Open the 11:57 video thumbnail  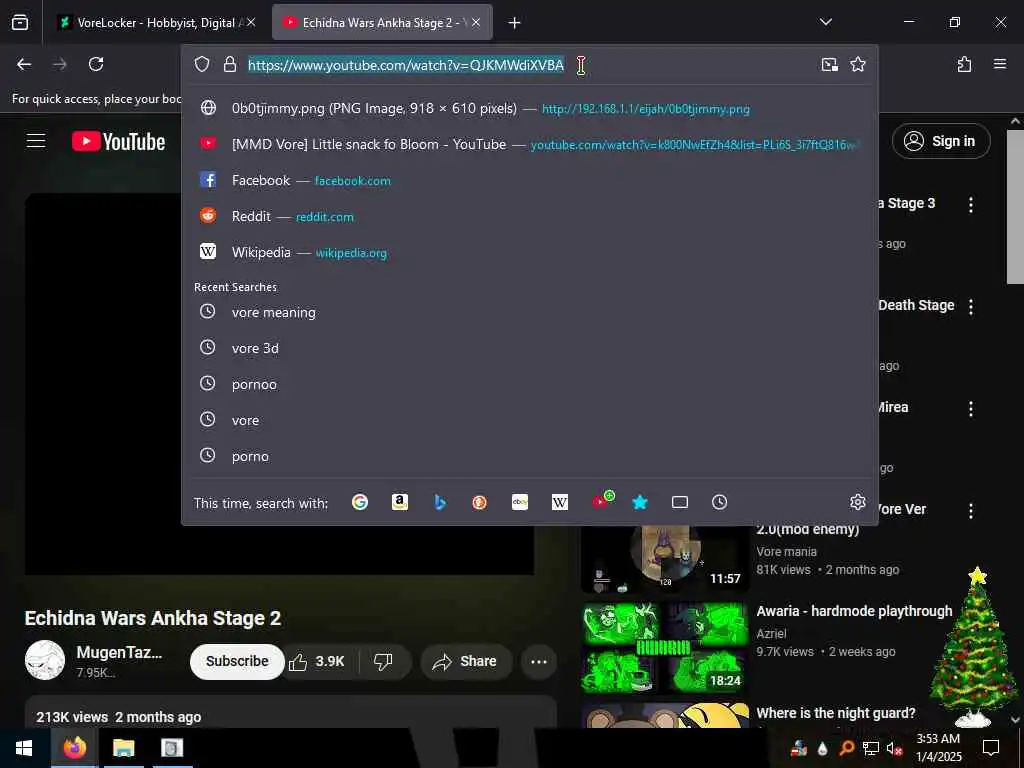[x=665, y=558]
